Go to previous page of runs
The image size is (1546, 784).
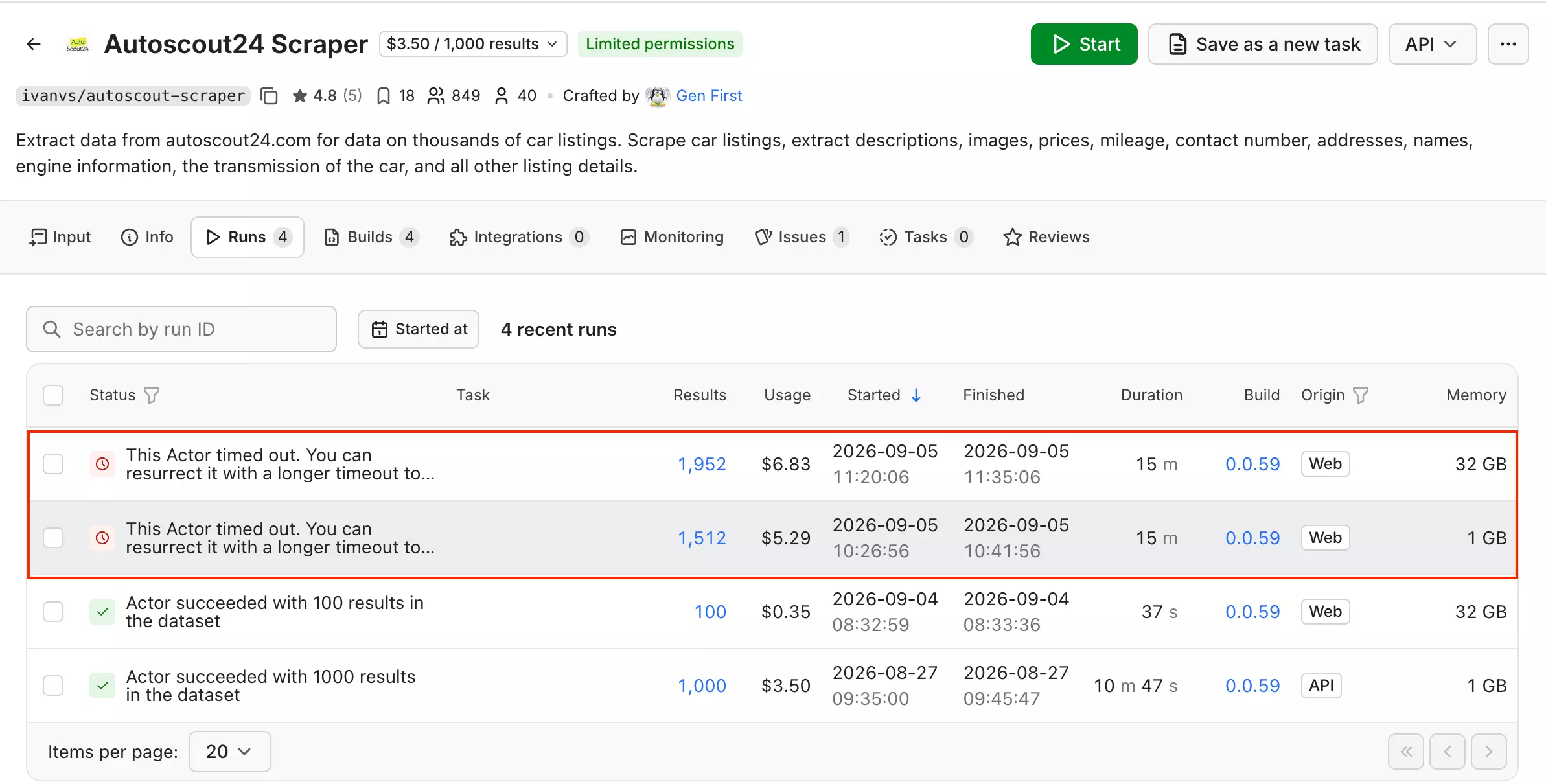pyautogui.click(x=1448, y=752)
